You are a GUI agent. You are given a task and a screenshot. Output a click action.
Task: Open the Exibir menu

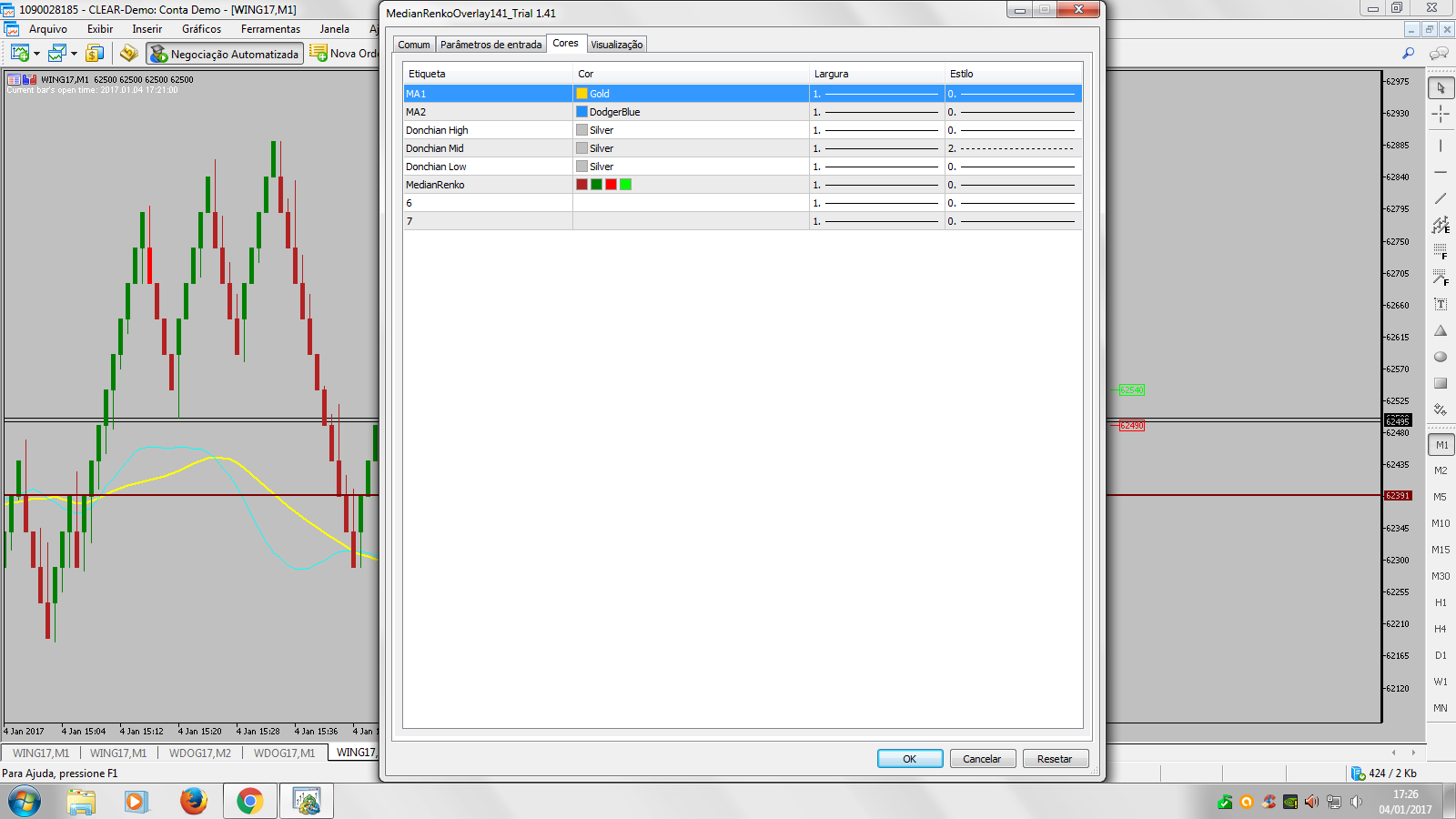(100, 29)
